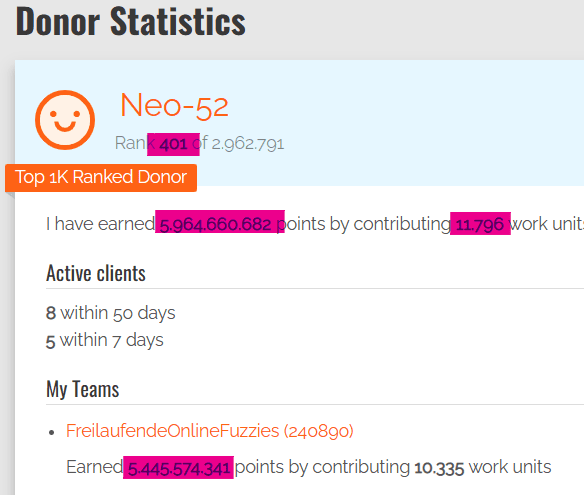The width and height of the screenshot is (584, 495).
Task: Click the total rank count 2.962.791
Action: click(x=248, y=144)
